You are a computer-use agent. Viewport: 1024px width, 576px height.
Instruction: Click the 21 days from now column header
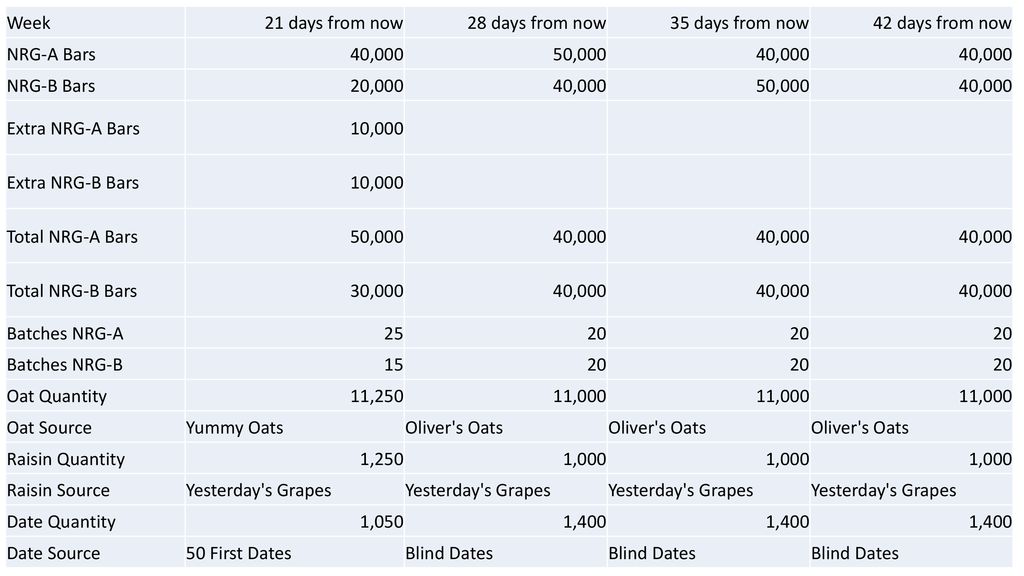pos(334,23)
